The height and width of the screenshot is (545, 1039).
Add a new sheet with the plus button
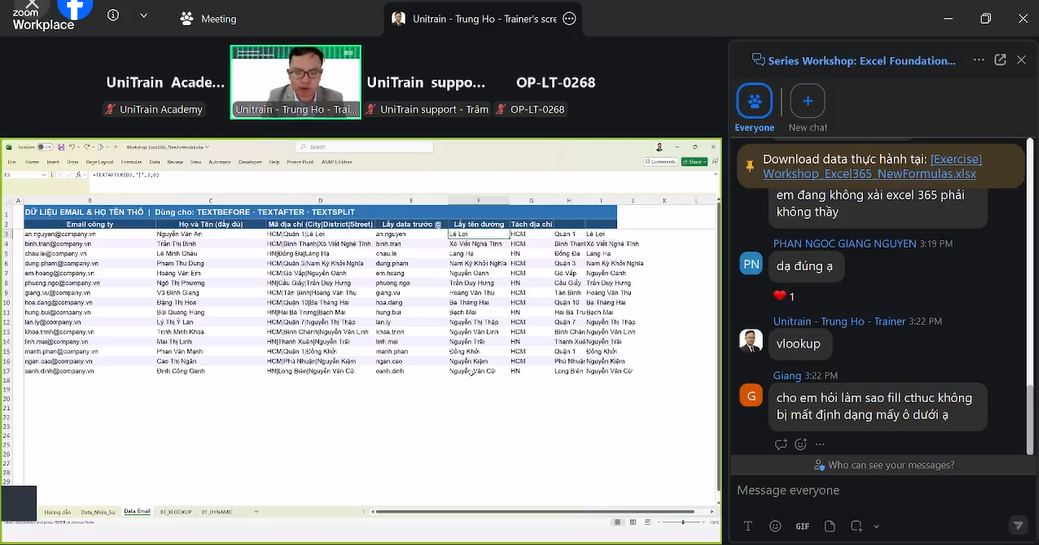click(x=256, y=512)
